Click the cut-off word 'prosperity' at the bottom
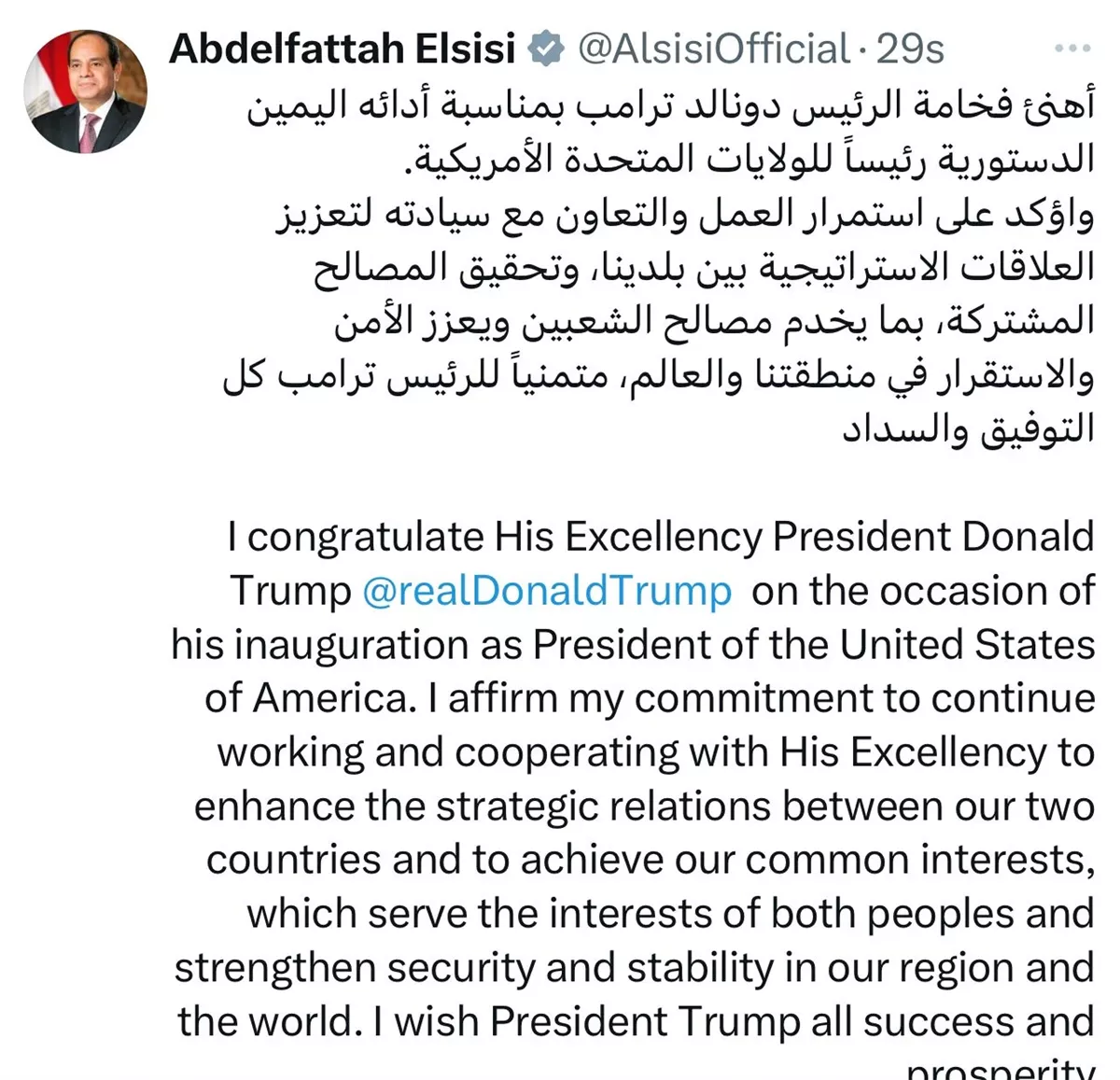Image resolution: width=1120 pixels, height=1080 pixels. pos(1000,1068)
